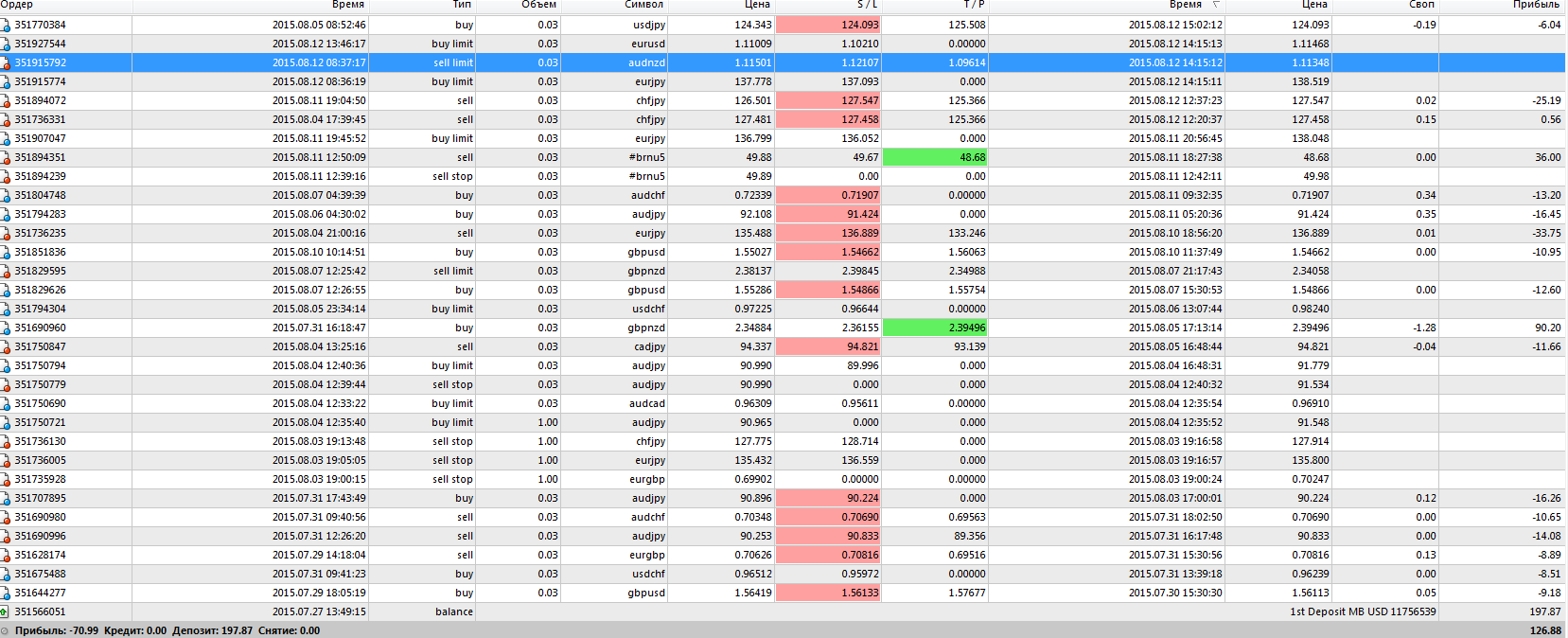Click the order icon beside 351750847
Screen dimensions: 1568x638
click(x=6, y=346)
